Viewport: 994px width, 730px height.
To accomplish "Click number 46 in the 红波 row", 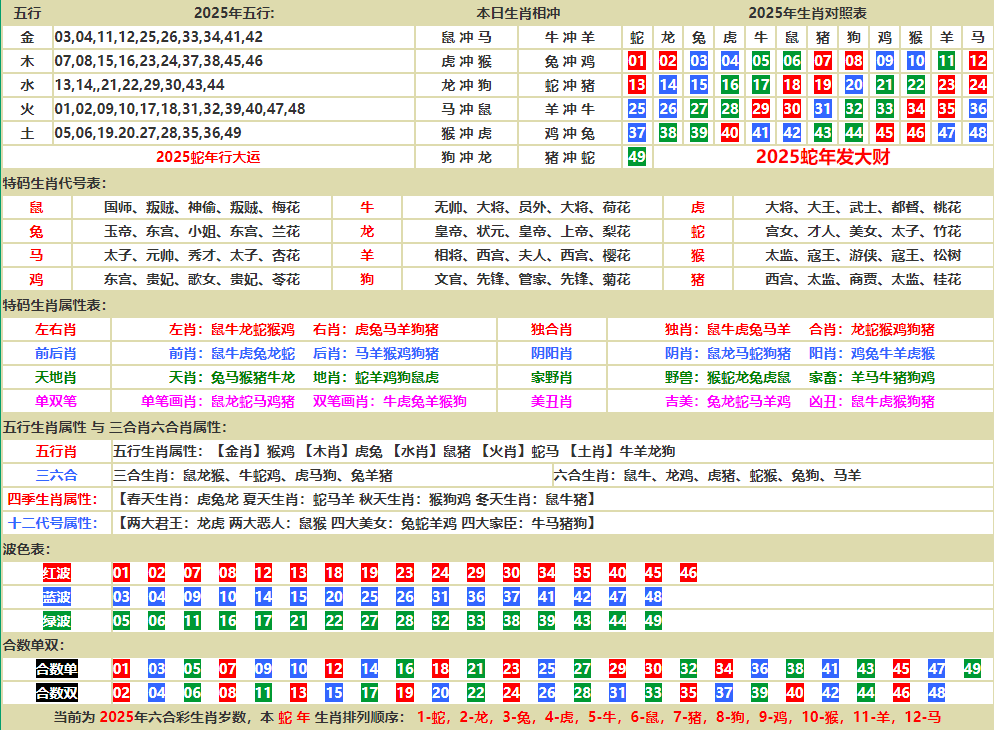I will pyautogui.click(x=688, y=573).
